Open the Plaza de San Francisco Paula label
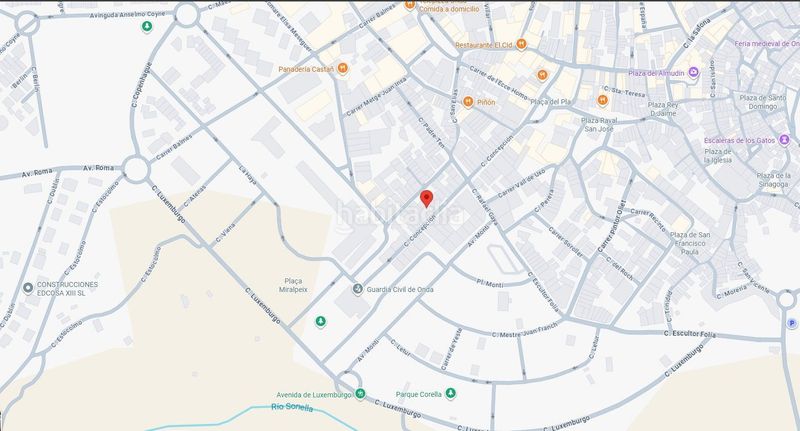Screen dimensions: 800x431 (x=690, y=243)
